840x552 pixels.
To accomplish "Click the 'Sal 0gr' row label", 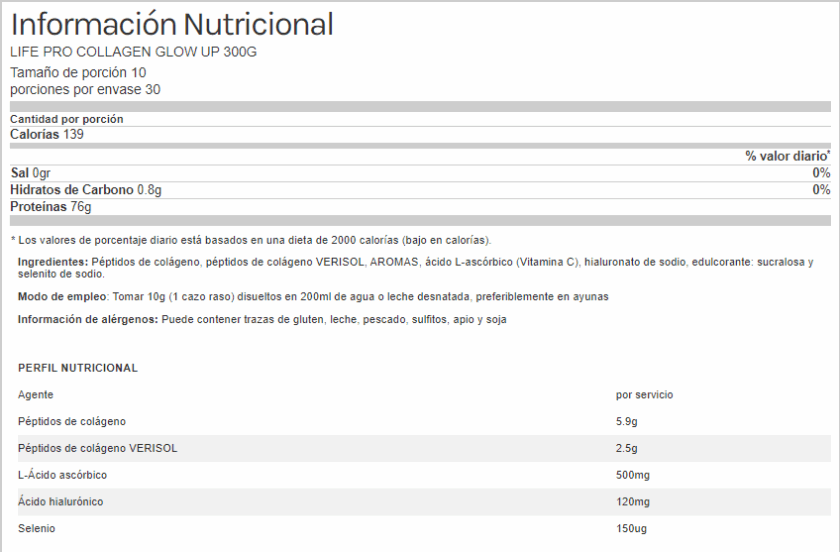I will (30, 173).
